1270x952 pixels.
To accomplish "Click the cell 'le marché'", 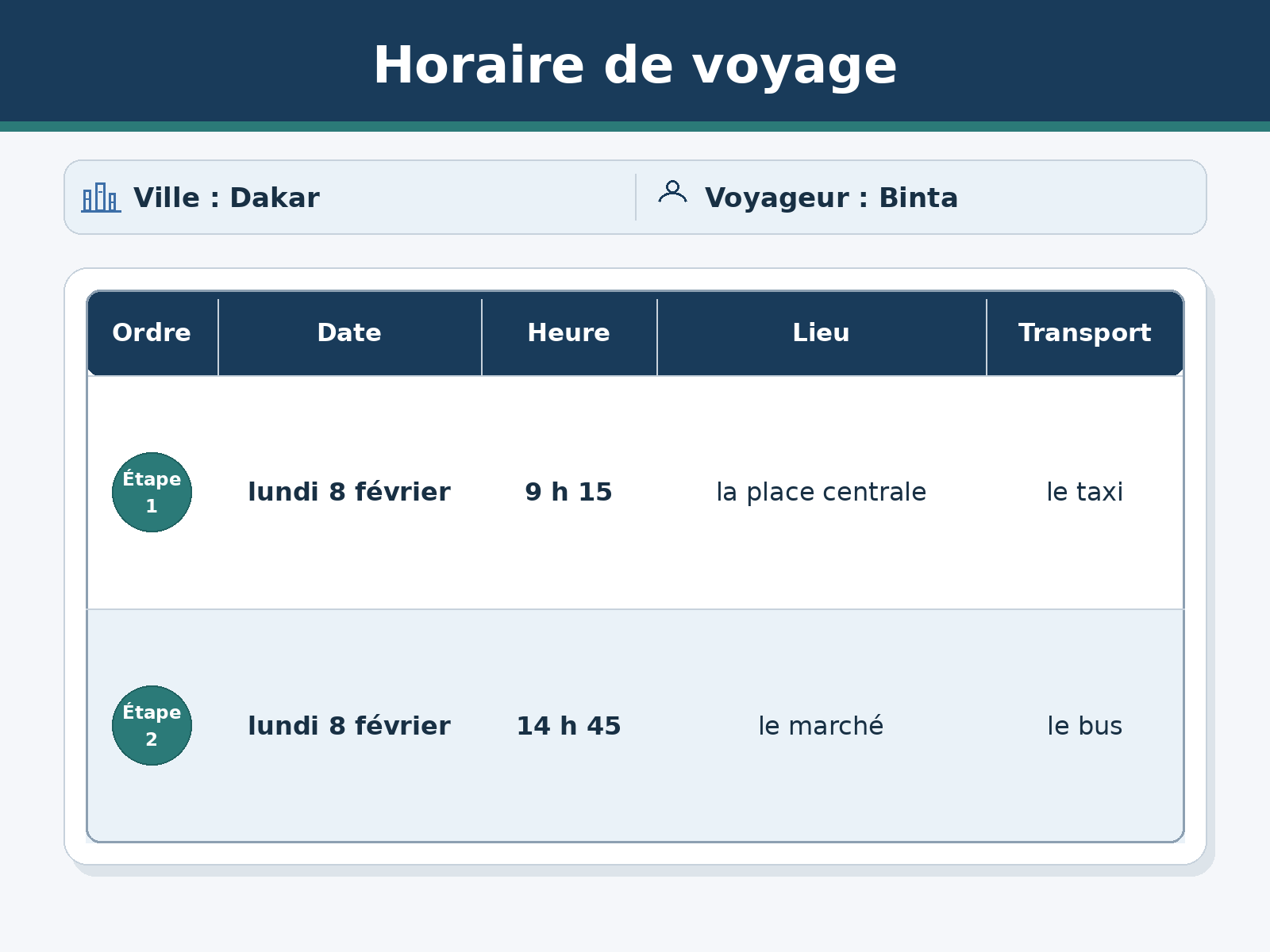I will click(821, 726).
